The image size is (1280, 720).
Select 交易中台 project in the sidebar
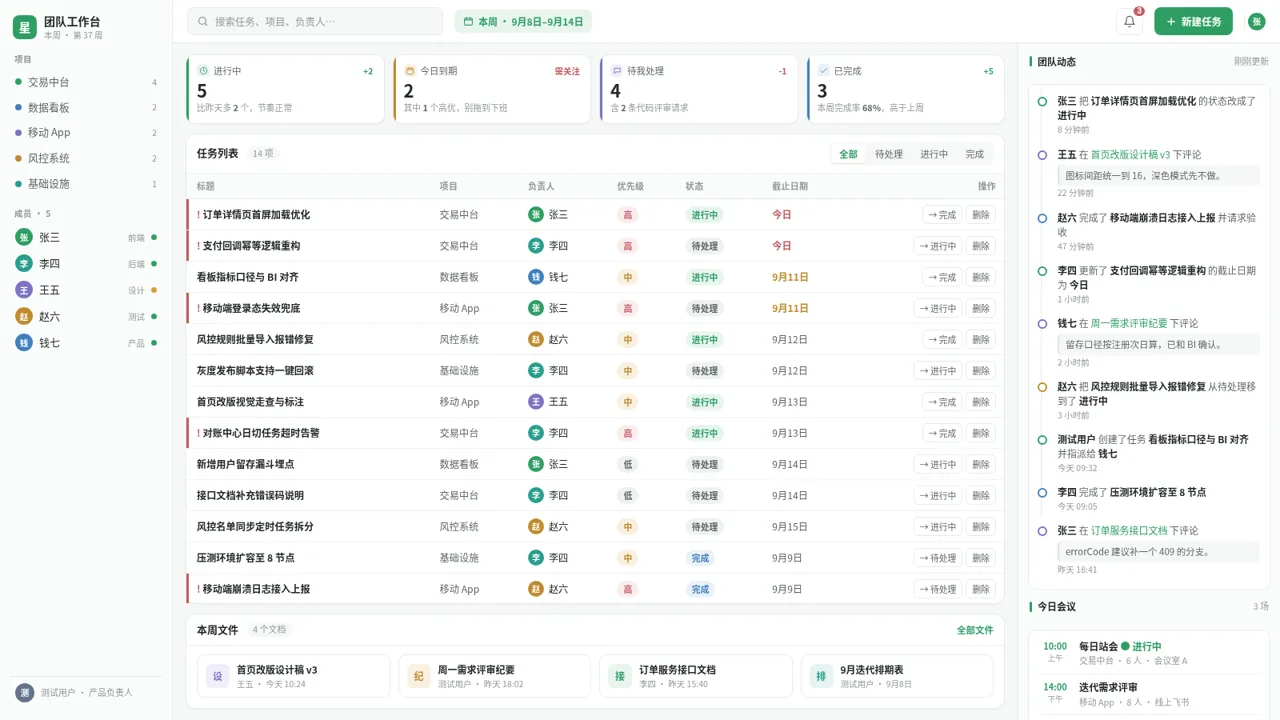point(86,82)
